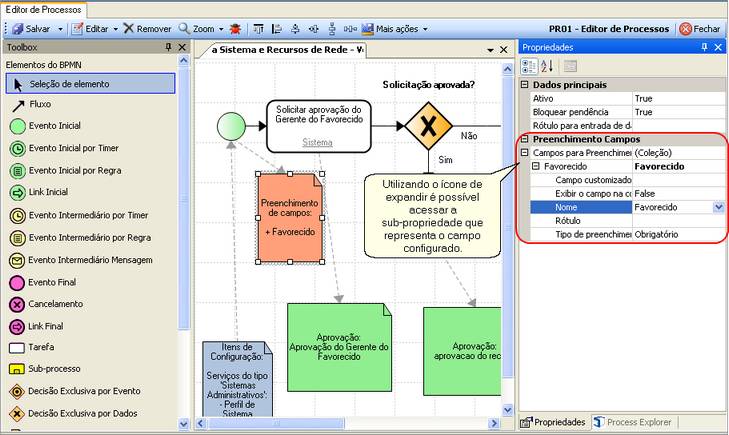Select the Itens de Configuração note
The height and width of the screenshot is (435, 729).
[x=237, y=379]
